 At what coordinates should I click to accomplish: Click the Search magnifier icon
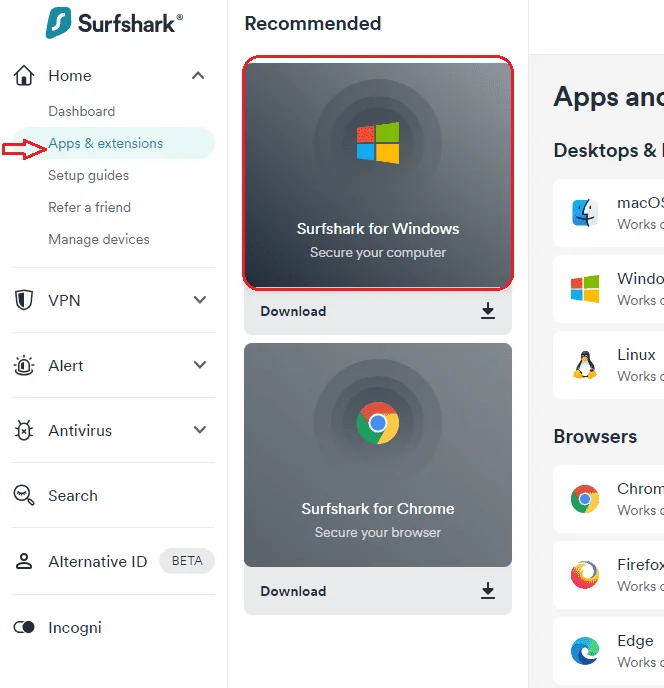pyautogui.click(x=24, y=495)
